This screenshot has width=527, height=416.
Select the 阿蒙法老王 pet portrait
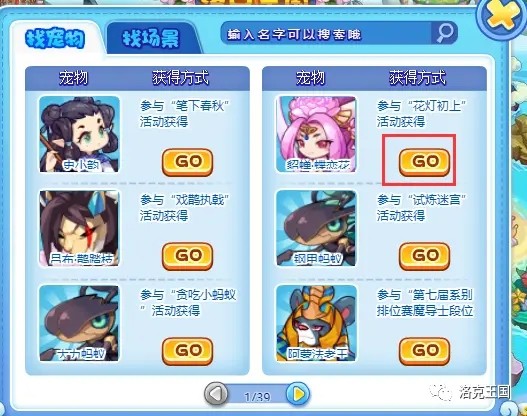click(316, 324)
